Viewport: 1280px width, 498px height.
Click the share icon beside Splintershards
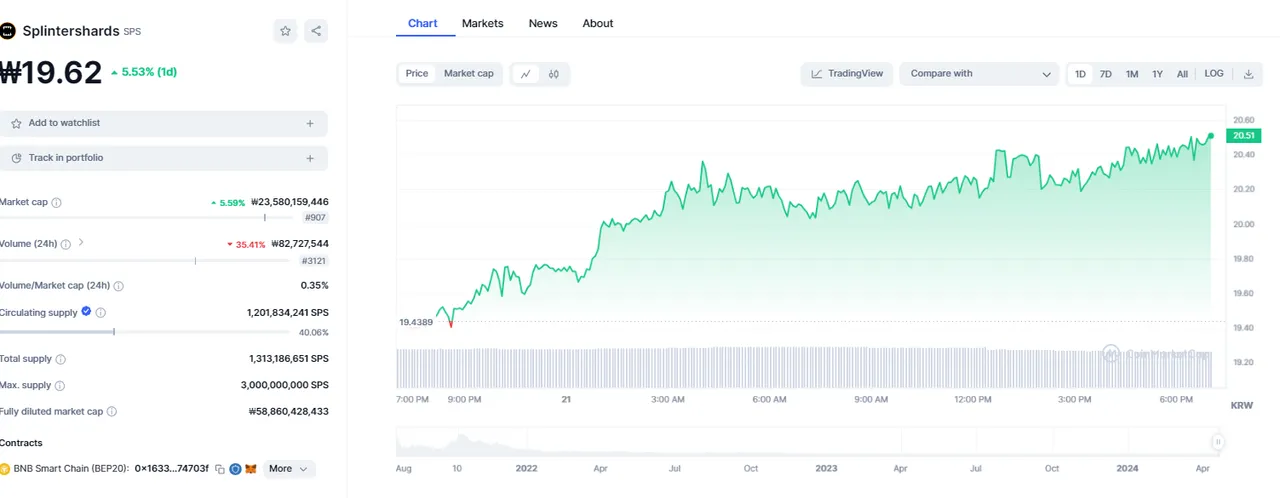[316, 31]
